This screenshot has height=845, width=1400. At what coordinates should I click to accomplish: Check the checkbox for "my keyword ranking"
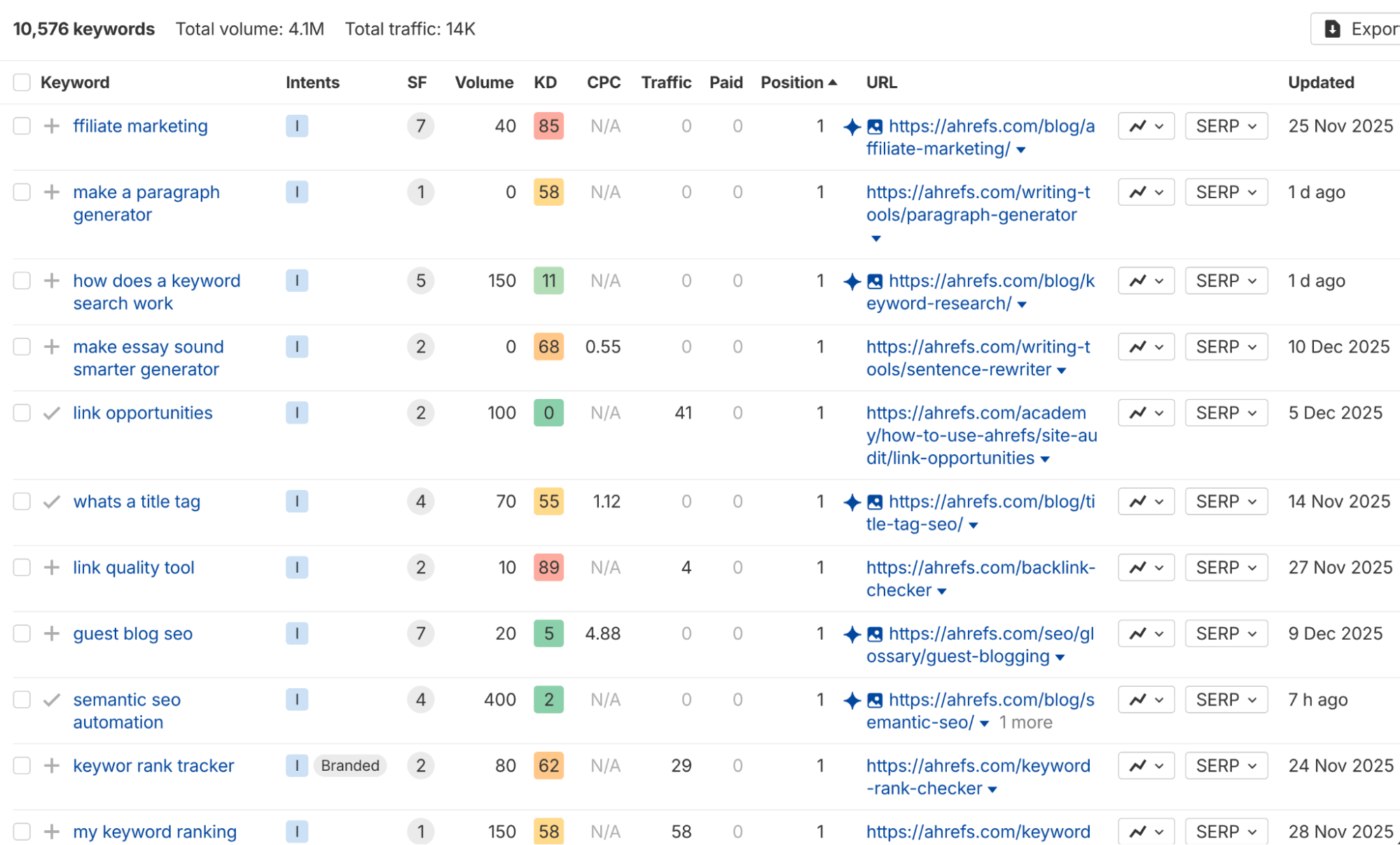21,831
